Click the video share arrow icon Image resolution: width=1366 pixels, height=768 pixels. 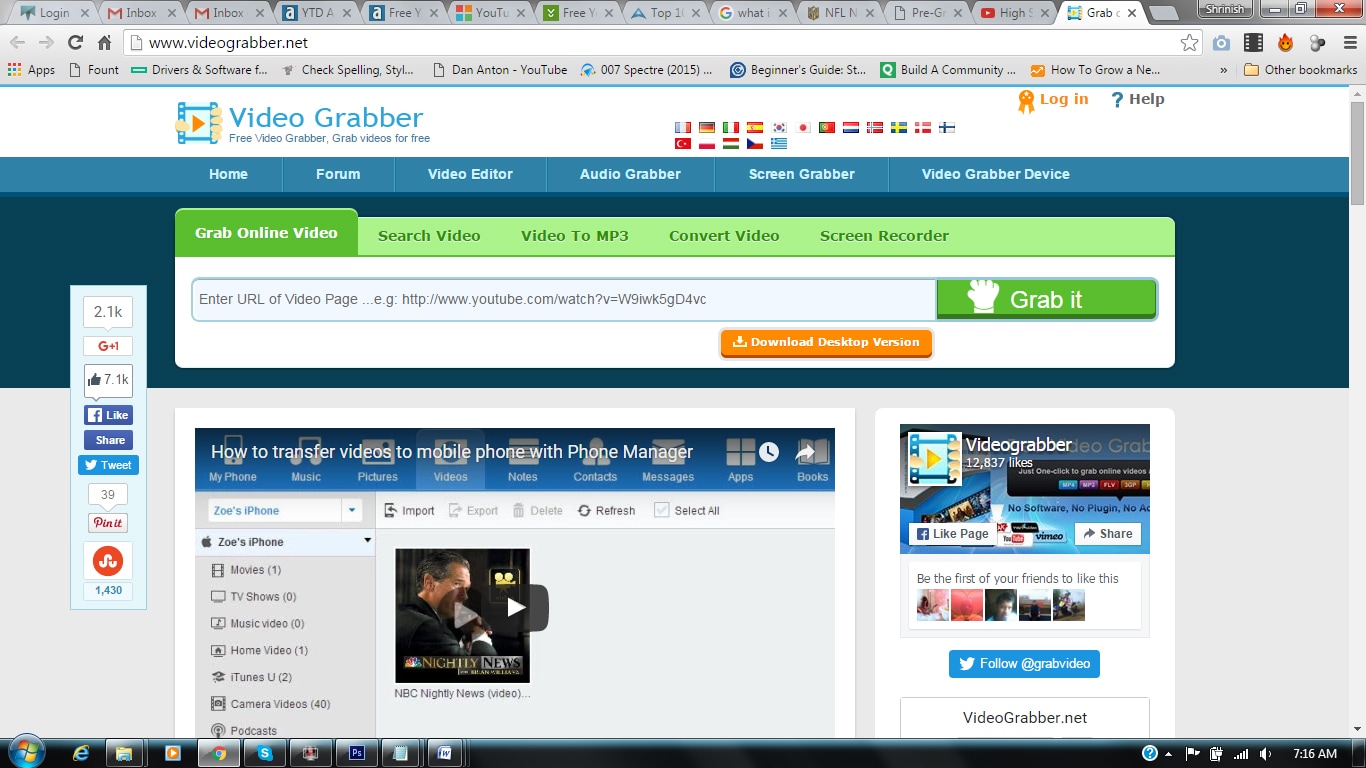coord(806,452)
